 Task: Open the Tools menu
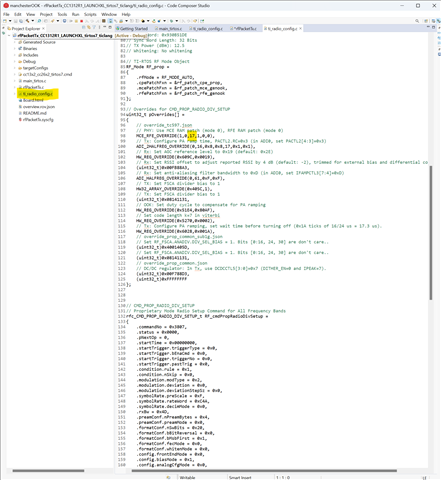point(62,14)
